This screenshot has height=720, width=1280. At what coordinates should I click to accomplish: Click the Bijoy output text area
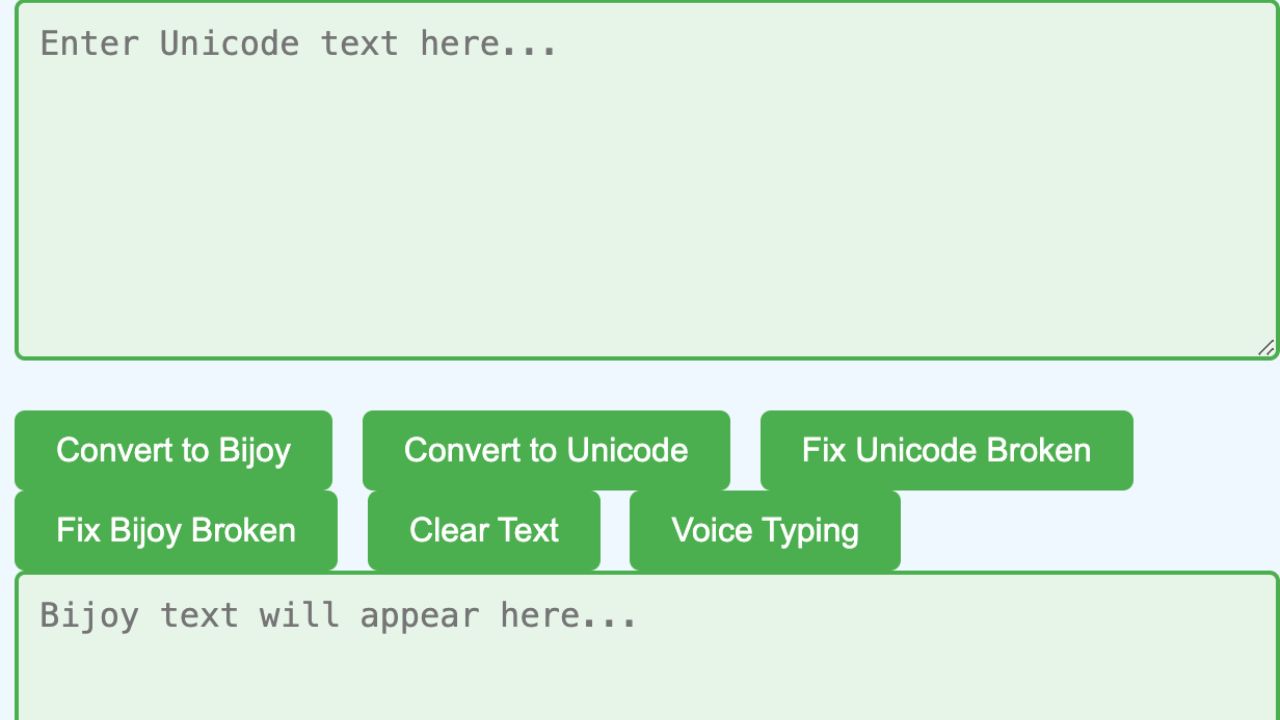(x=640, y=650)
